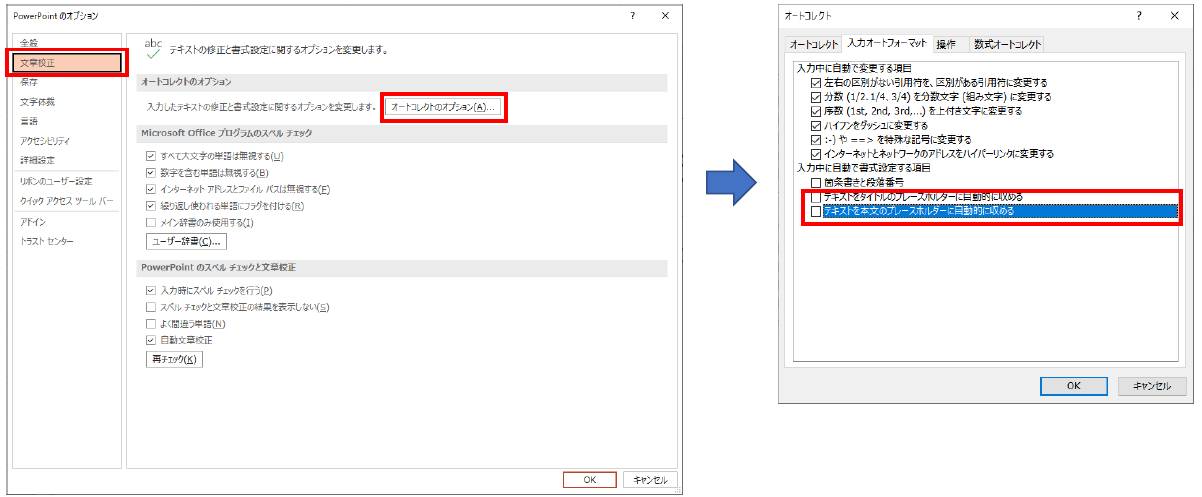Click the help question mark in PowerPoint options
This screenshot has width=1202, height=497.
click(632, 16)
